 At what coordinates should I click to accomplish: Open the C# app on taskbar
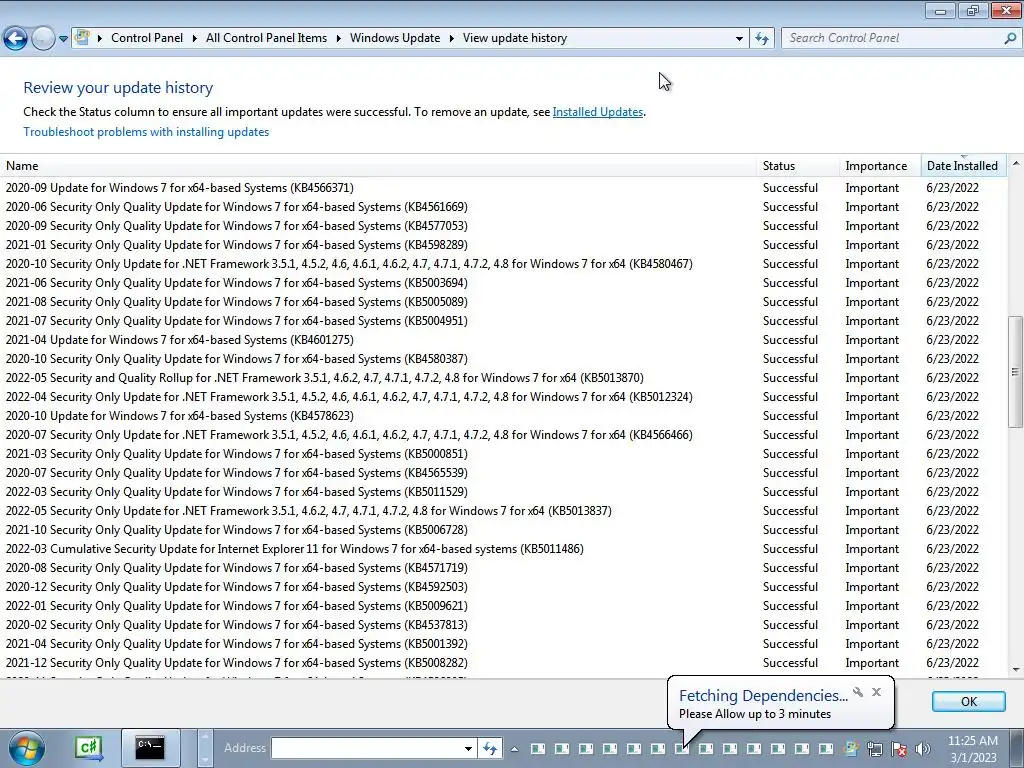pos(89,748)
